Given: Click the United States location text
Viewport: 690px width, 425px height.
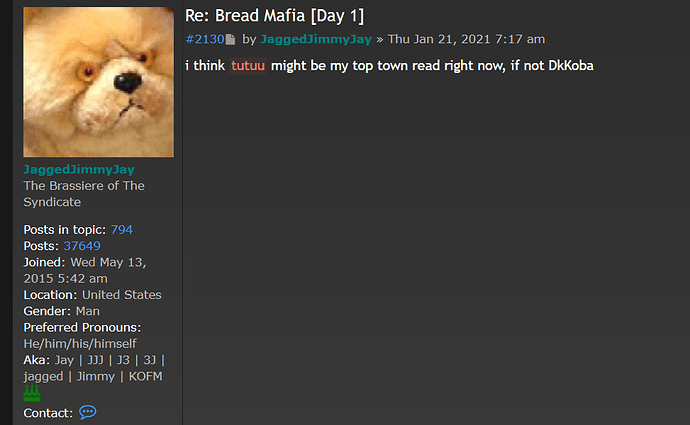Looking at the screenshot, I should tap(122, 295).
